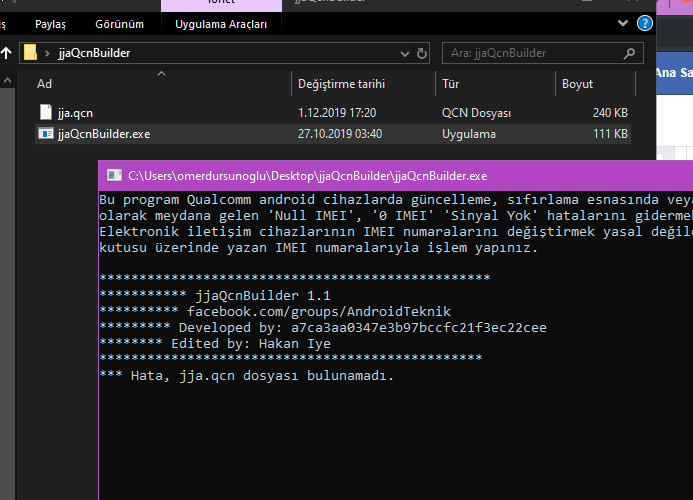This screenshot has height=500, width=693.
Task: Focus the 'Ara: jjaQcnBuilder' search box
Action: (x=543, y=53)
